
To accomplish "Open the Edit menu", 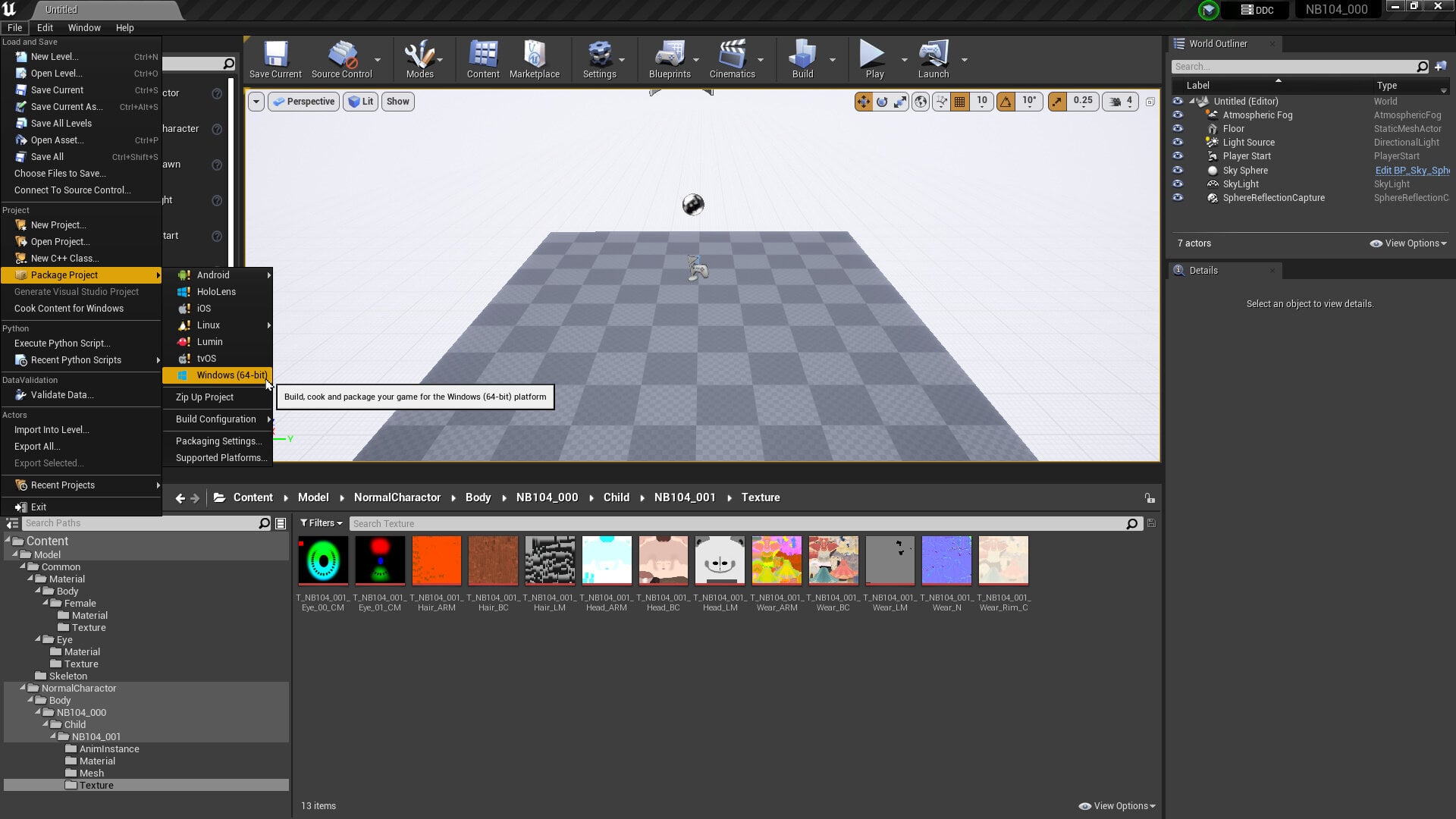I will point(45,28).
